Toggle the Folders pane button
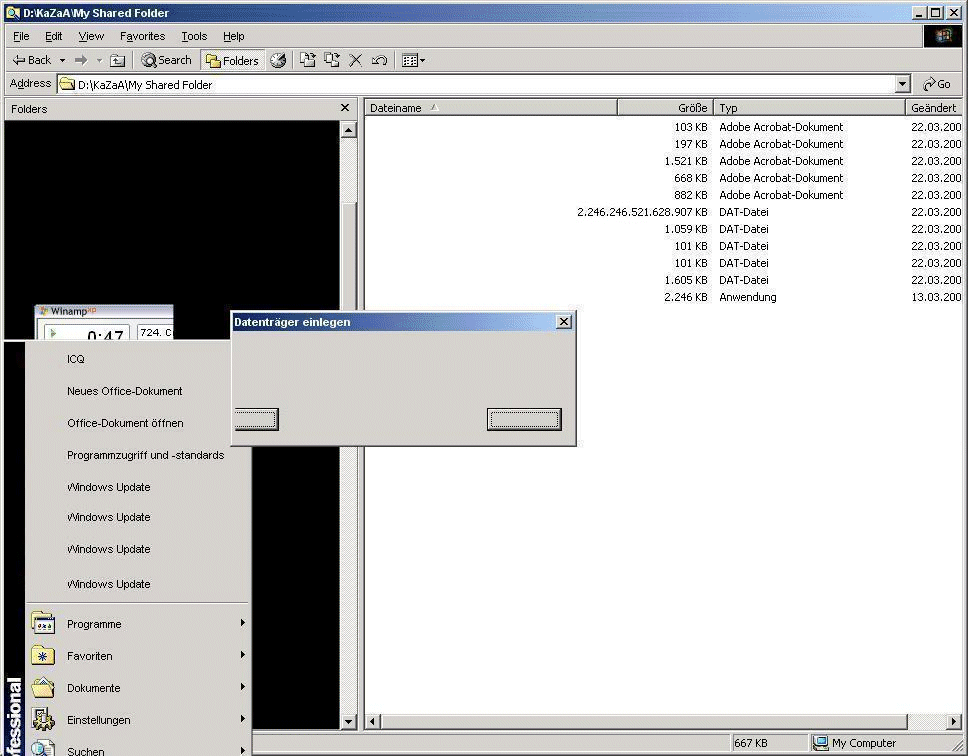The height and width of the screenshot is (756, 968). 232,60
